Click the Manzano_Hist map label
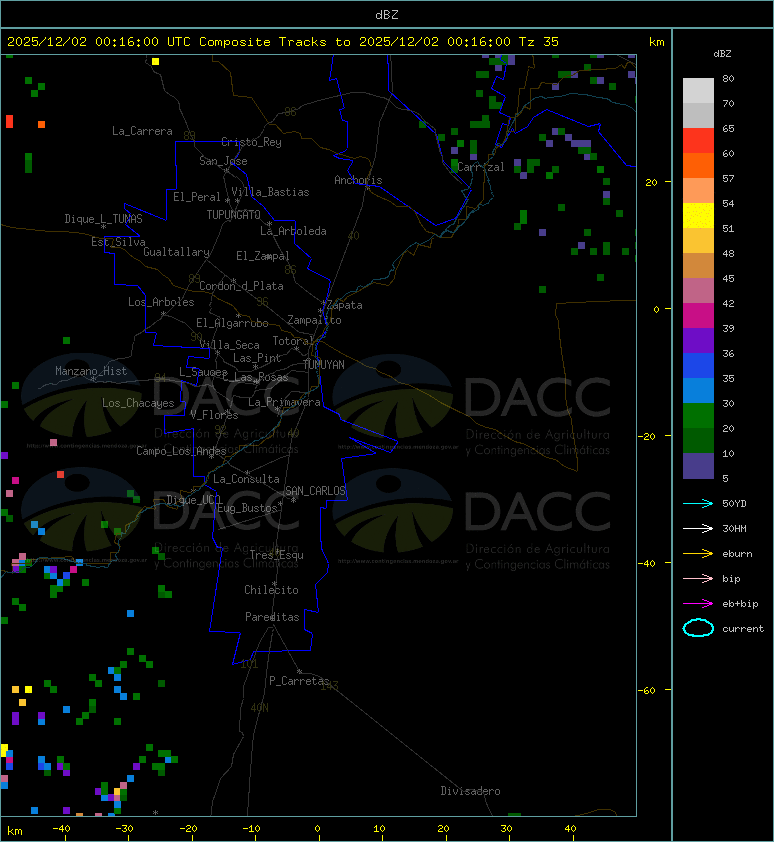Screen dimensions: 774x842 (x=91, y=371)
